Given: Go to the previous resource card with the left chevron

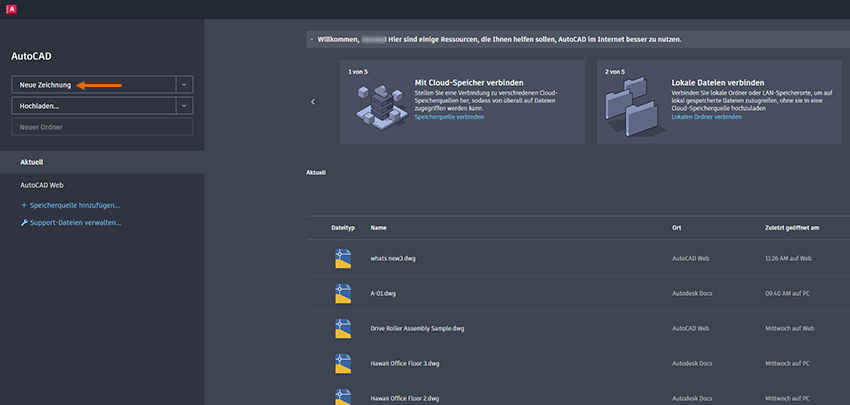Looking at the screenshot, I should tap(313, 101).
